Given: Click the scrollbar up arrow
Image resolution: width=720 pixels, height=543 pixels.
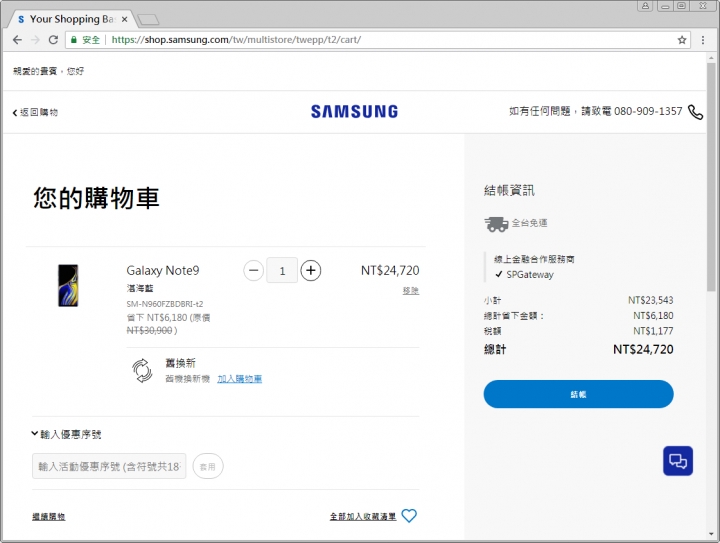Looking at the screenshot, I should (x=711, y=58).
